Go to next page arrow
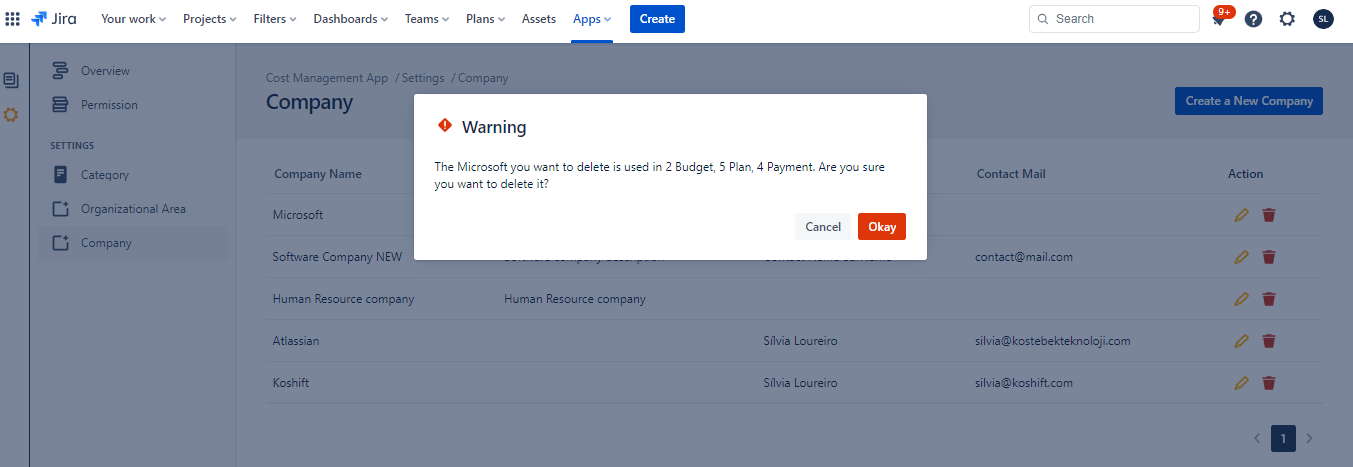Image resolution: width=1353 pixels, height=467 pixels. [x=1309, y=438]
